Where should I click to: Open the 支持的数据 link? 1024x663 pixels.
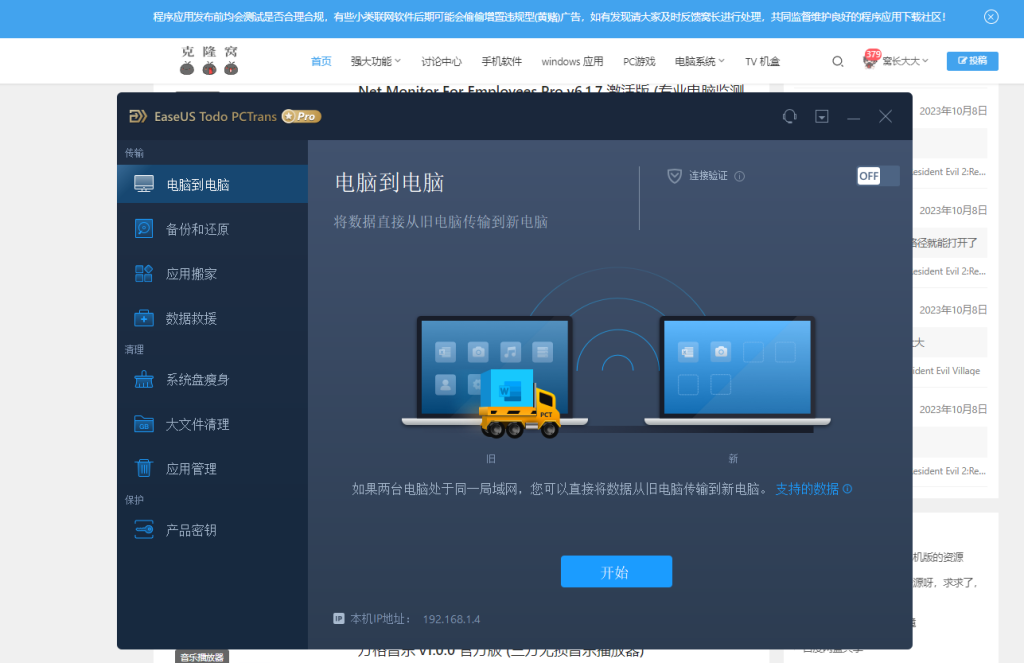[x=807, y=489]
